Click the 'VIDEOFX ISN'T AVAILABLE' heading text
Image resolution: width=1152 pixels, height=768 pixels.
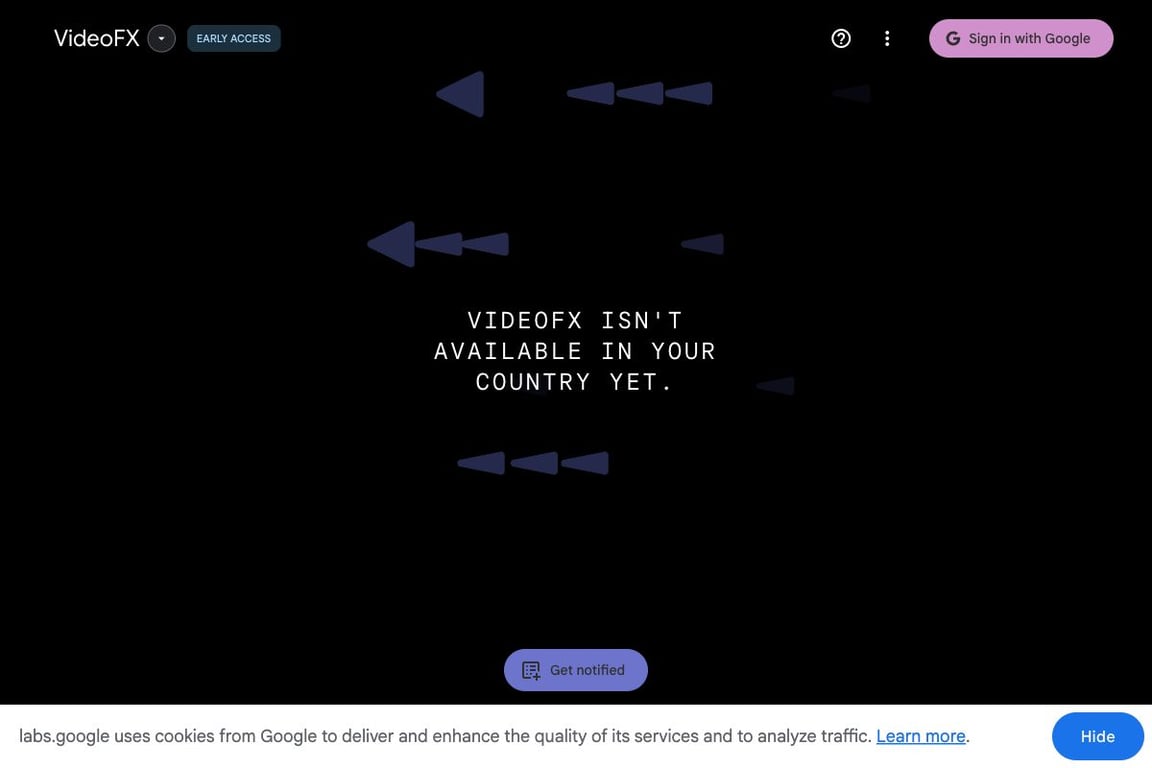pyautogui.click(x=575, y=351)
